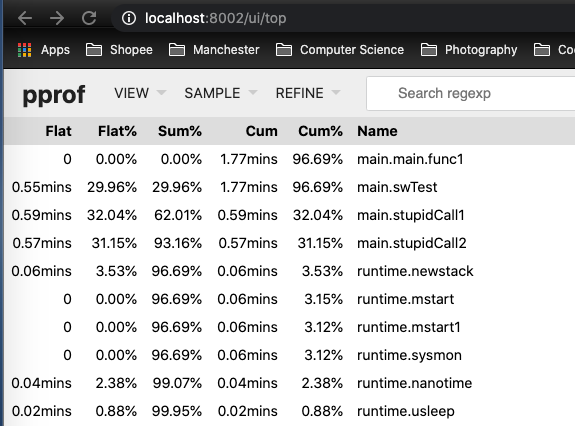
Task: Sort table by Flat column header
Action: 58,131
